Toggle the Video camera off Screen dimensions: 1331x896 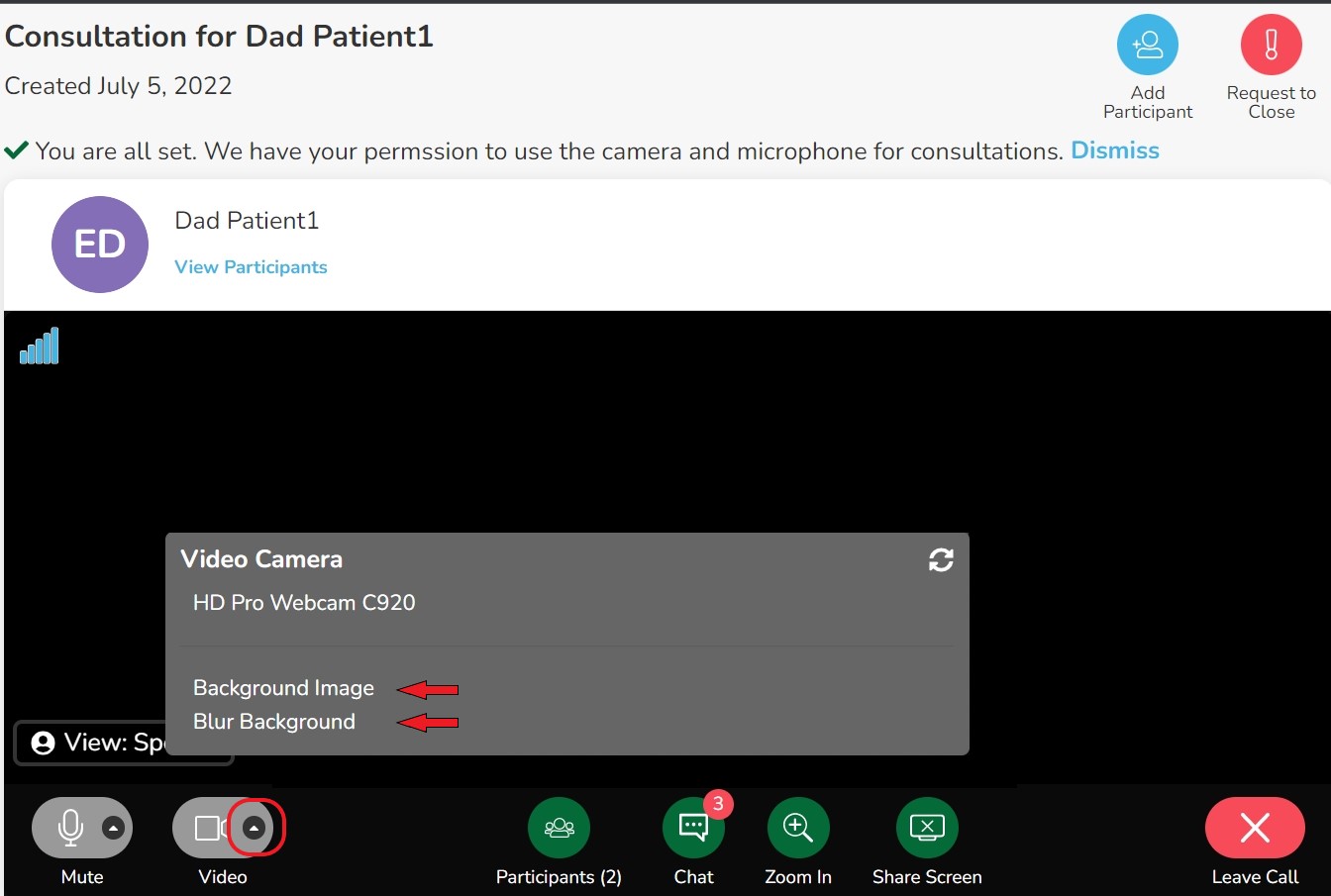click(208, 828)
